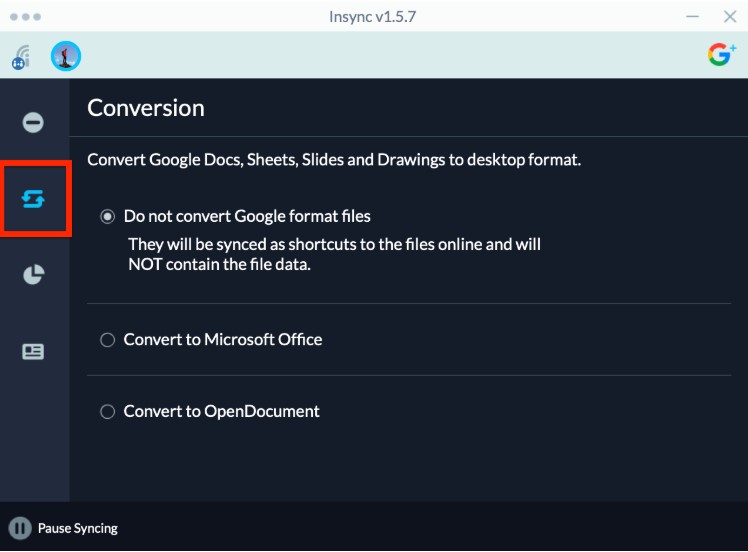Select the 'Do not convert Google format files' radio button
The image size is (748, 552).
[108, 216]
